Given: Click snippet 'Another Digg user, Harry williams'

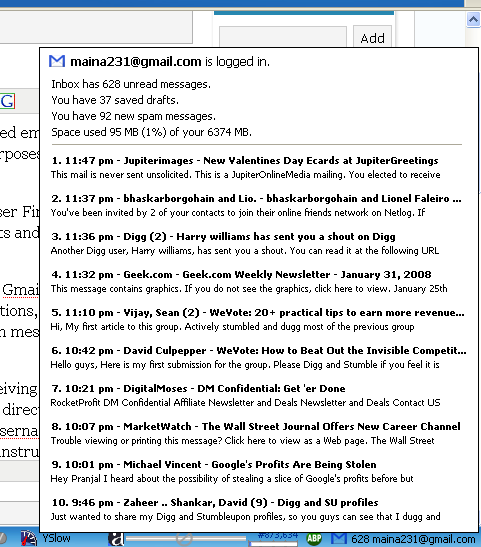Looking at the screenshot, I should point(245,251).
